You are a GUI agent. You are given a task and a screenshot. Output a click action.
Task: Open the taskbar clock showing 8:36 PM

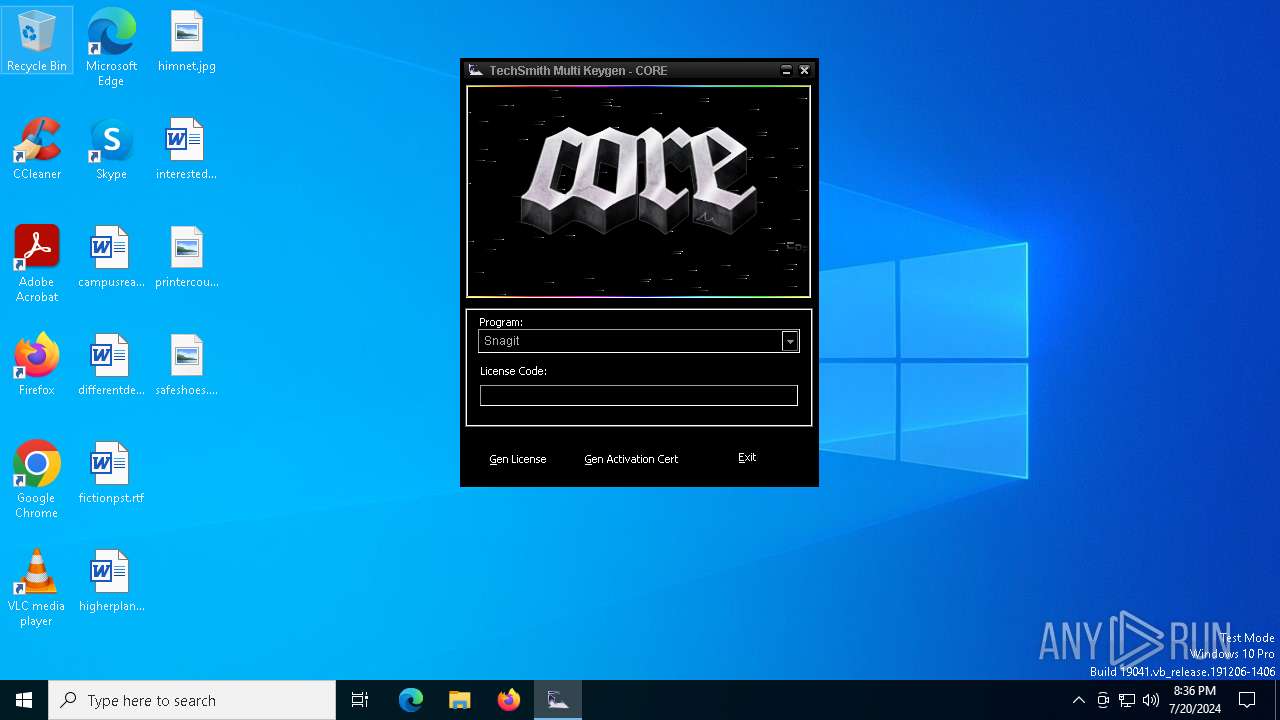(x=1195, y=700)
